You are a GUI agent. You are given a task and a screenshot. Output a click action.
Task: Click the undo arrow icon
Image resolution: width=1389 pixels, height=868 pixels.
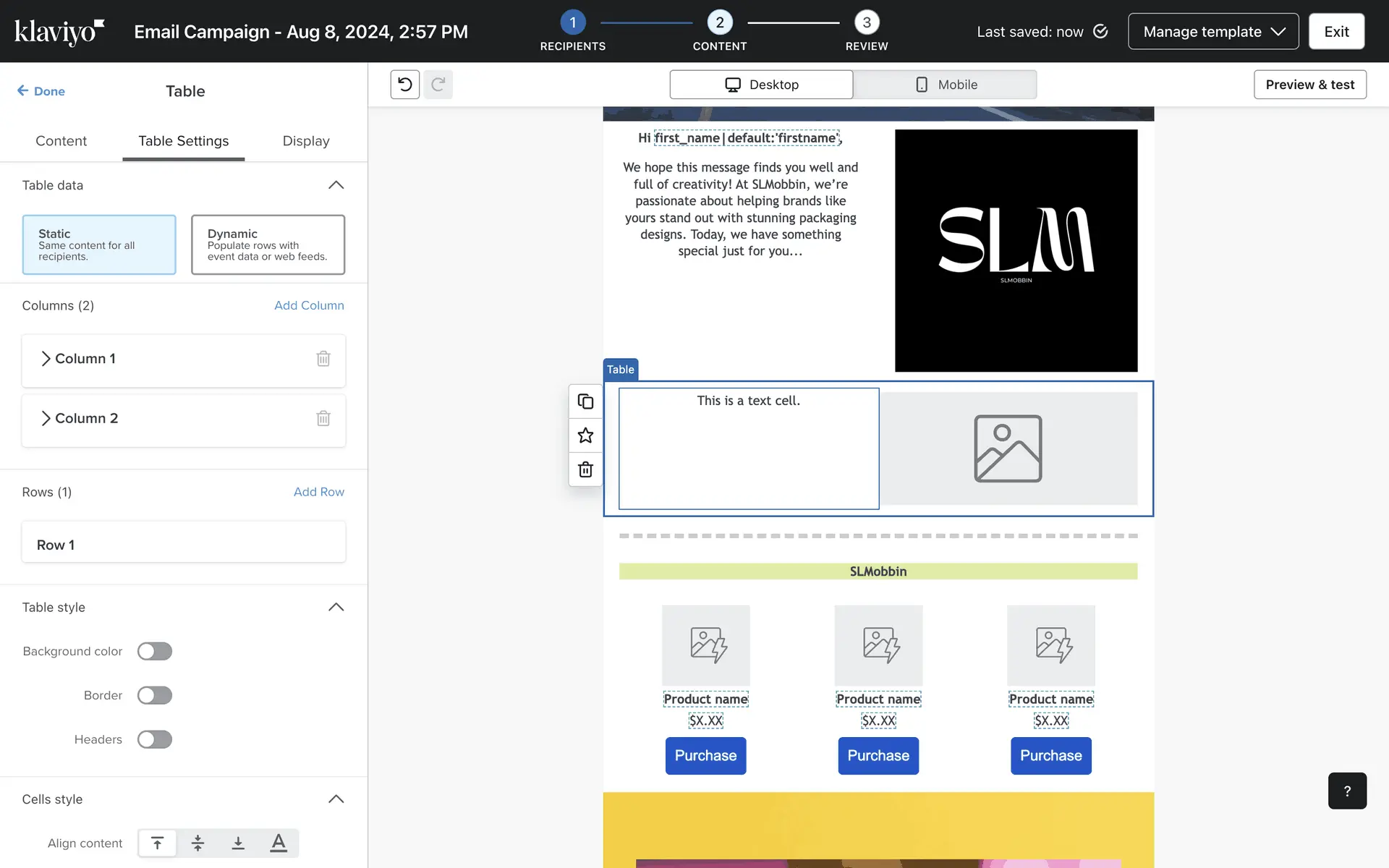[x=405, y=85]
